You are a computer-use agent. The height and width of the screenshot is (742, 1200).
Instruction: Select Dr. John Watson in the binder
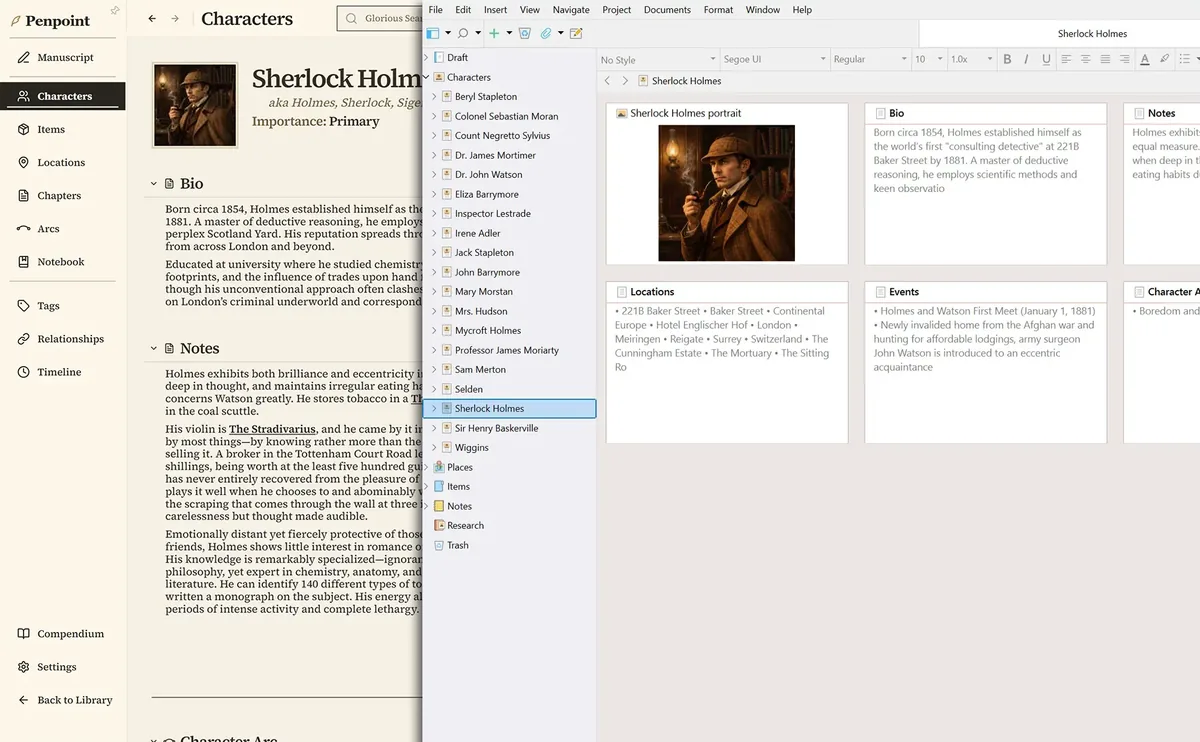point(488,175)
